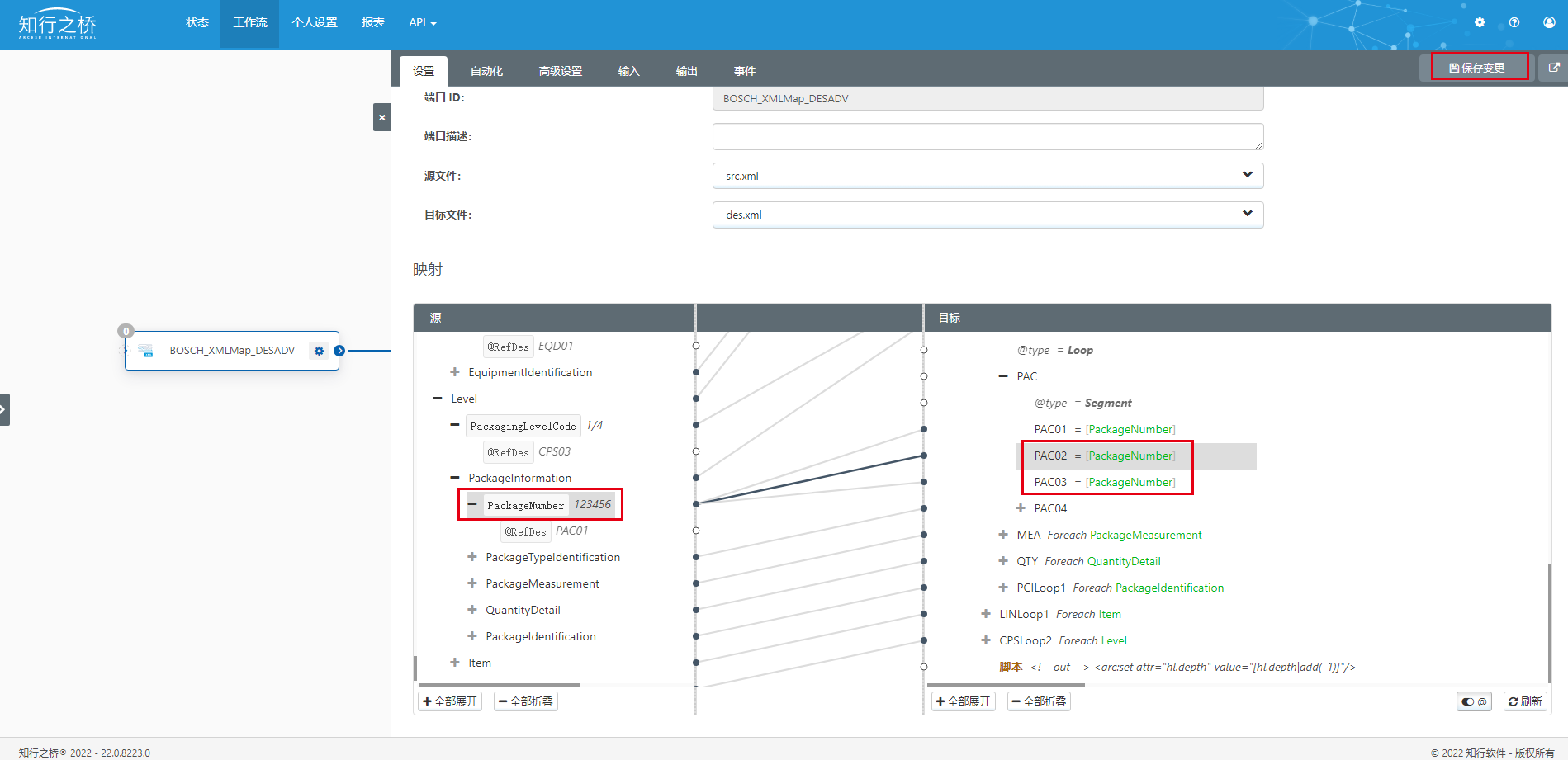Expand the EquipmentIdentification source node

tap(454, 372)
